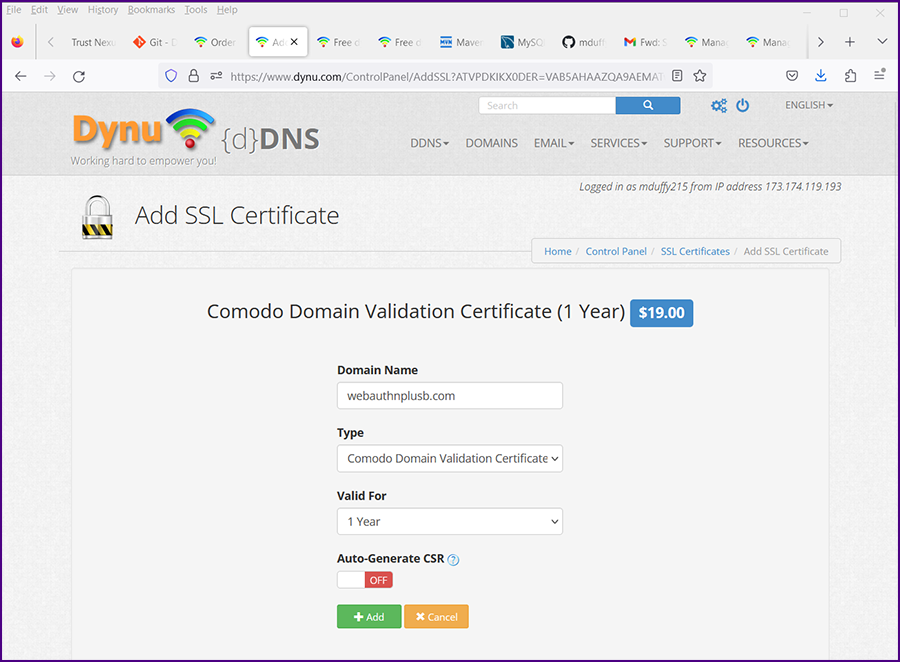Go back to the previous page
The width and height of the screenshot is (900, 662).
point(21,76)
